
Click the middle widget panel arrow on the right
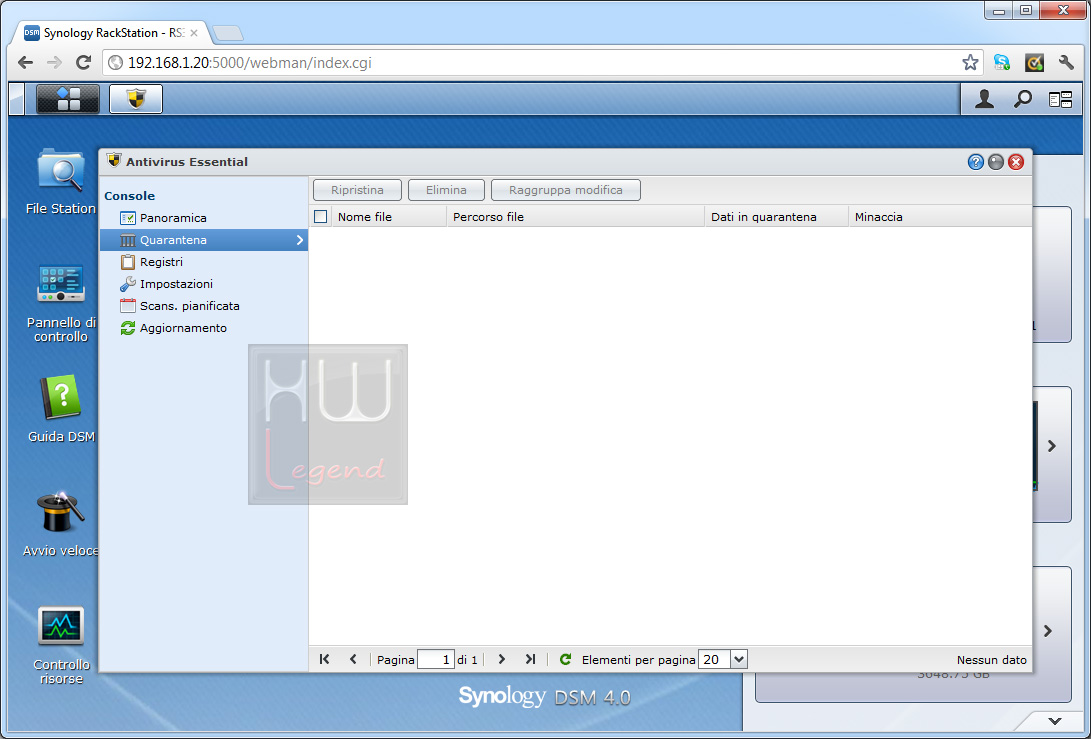[1052, 445]
